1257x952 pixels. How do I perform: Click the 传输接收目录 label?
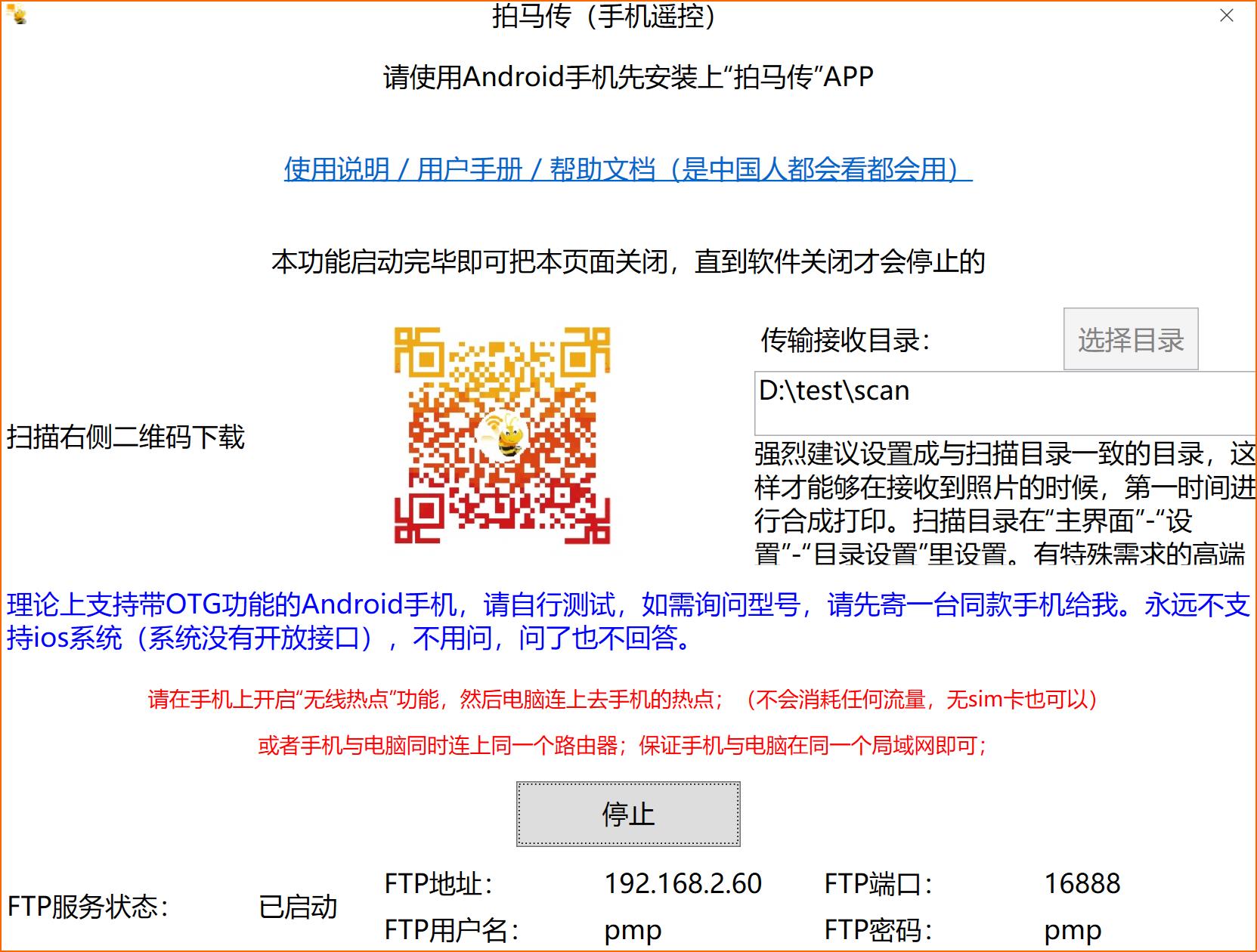[x=844, y=340]
